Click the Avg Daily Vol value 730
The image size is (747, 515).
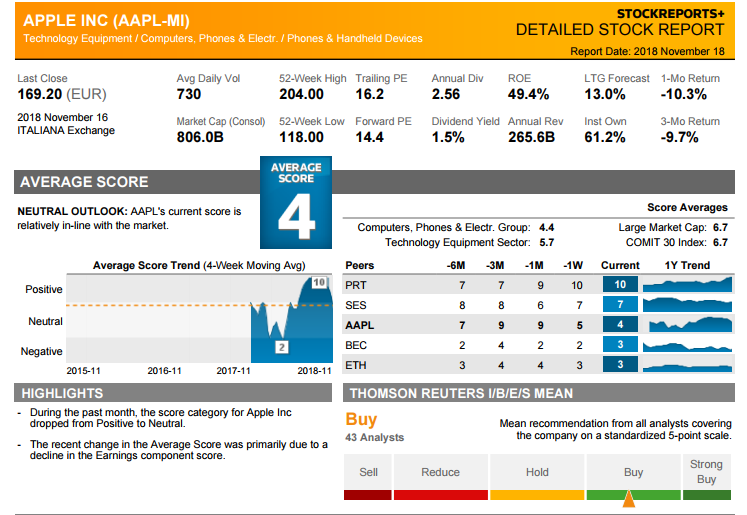pos(189,94)
